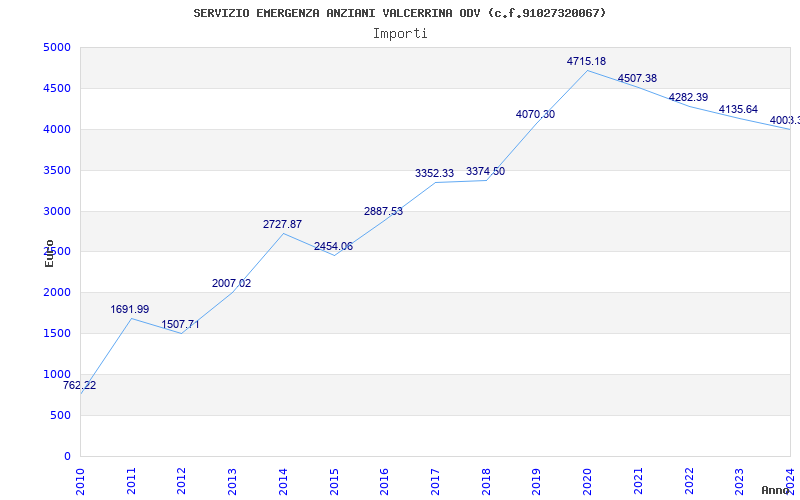Click the Importi subtitle
800x500 pixels.
400,34
